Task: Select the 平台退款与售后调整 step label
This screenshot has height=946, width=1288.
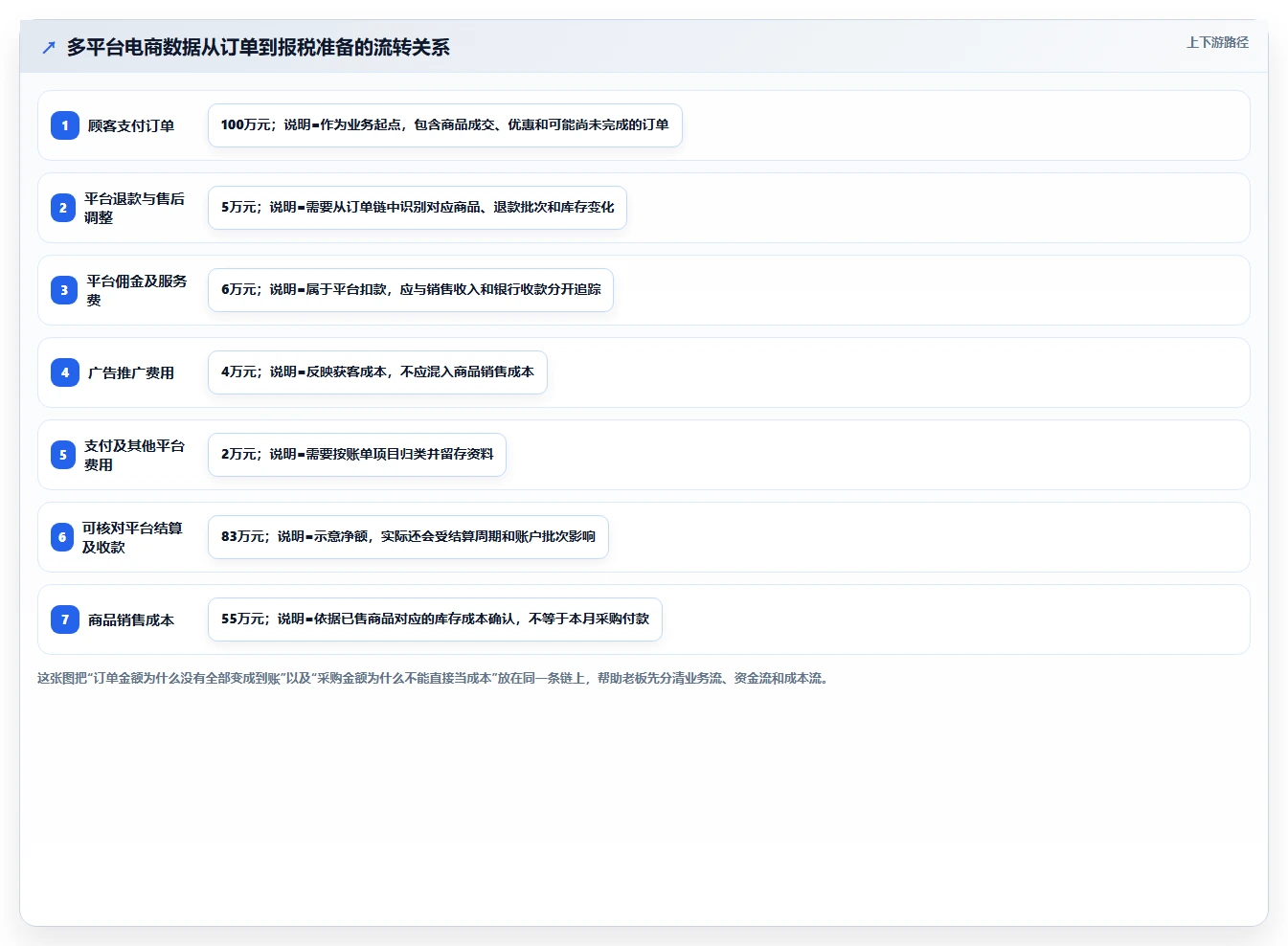Action: pyautogui.click(x=134, y=208)
